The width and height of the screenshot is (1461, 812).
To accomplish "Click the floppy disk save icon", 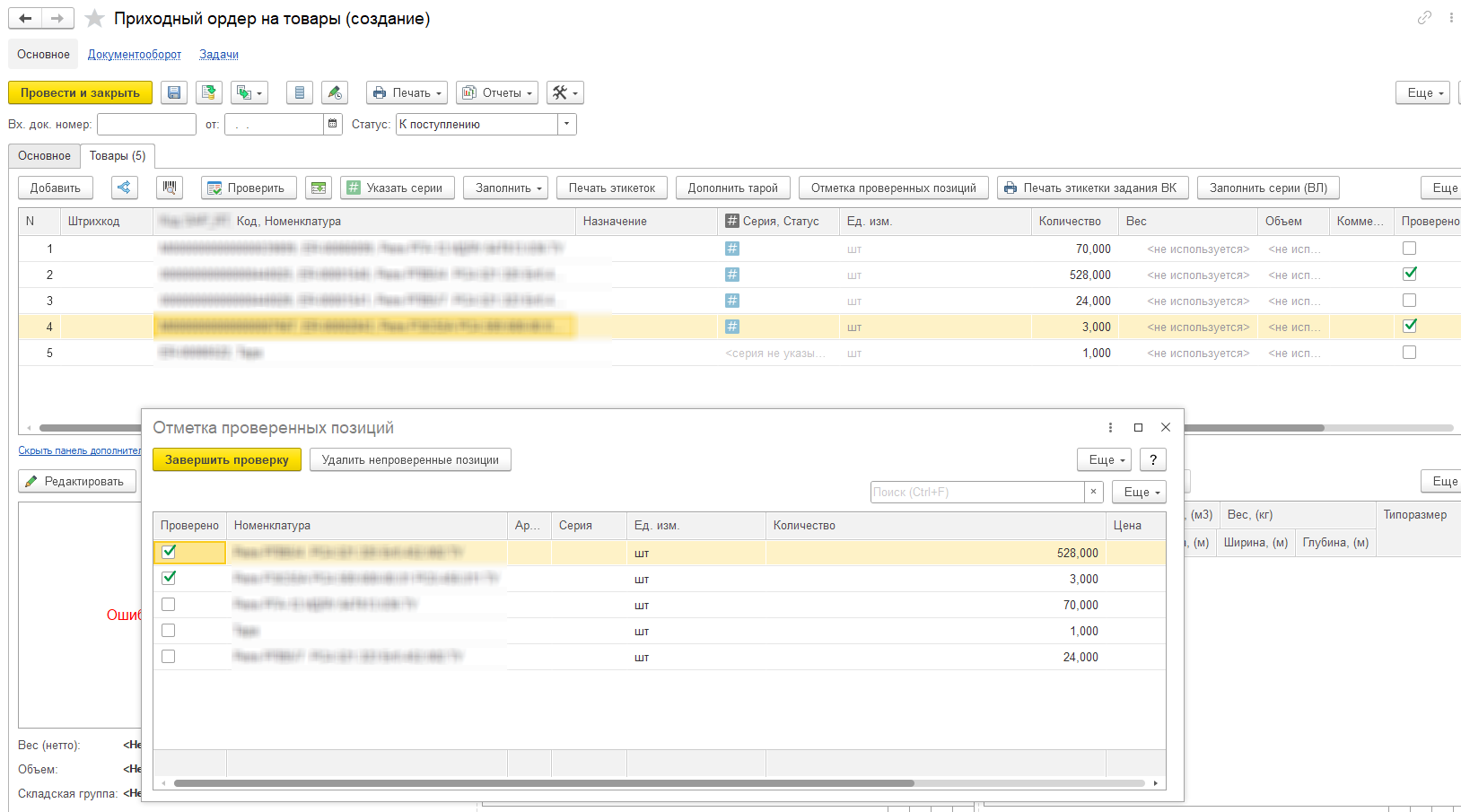I will 175,92.
